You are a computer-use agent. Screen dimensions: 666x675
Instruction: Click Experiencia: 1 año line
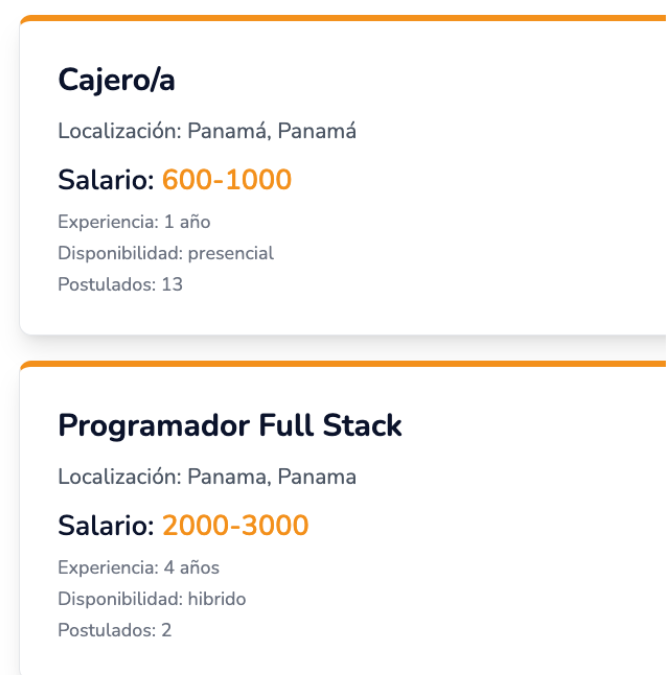(x=134, y=222)
